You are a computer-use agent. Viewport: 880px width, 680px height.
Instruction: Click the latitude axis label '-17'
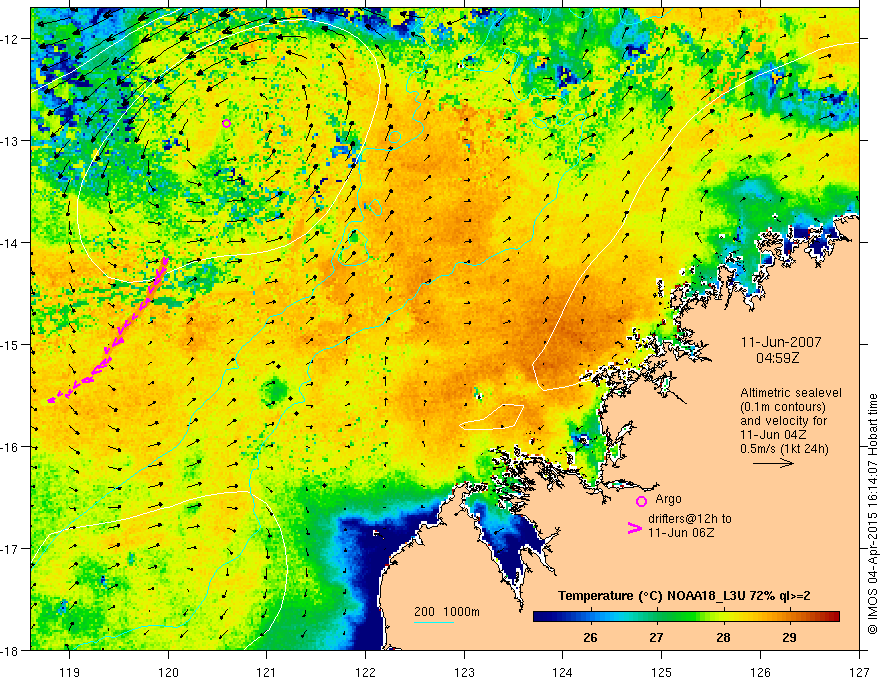click(10, 549)
